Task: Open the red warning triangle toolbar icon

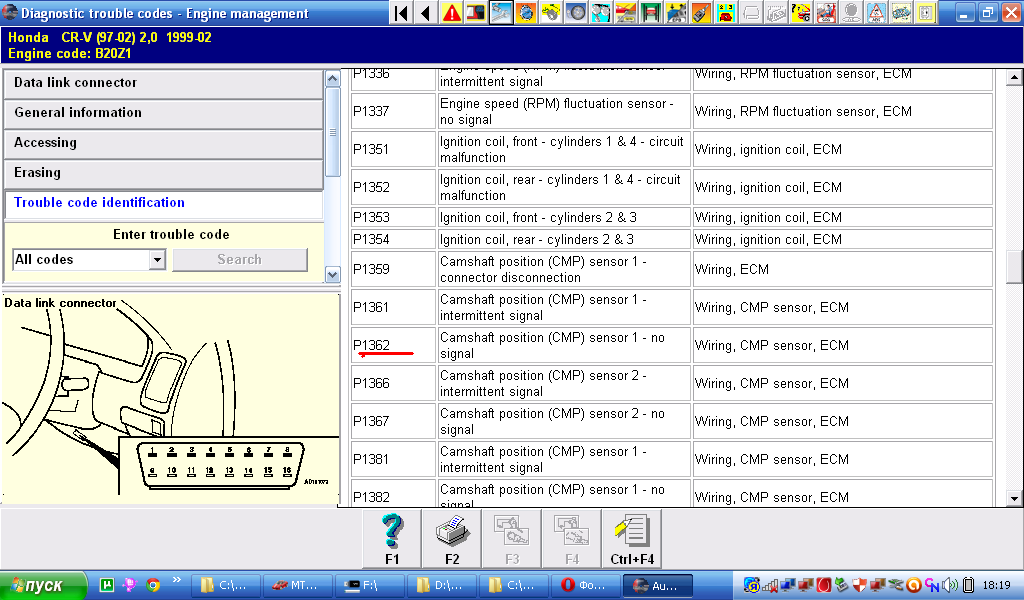Action: coord(451,13)
